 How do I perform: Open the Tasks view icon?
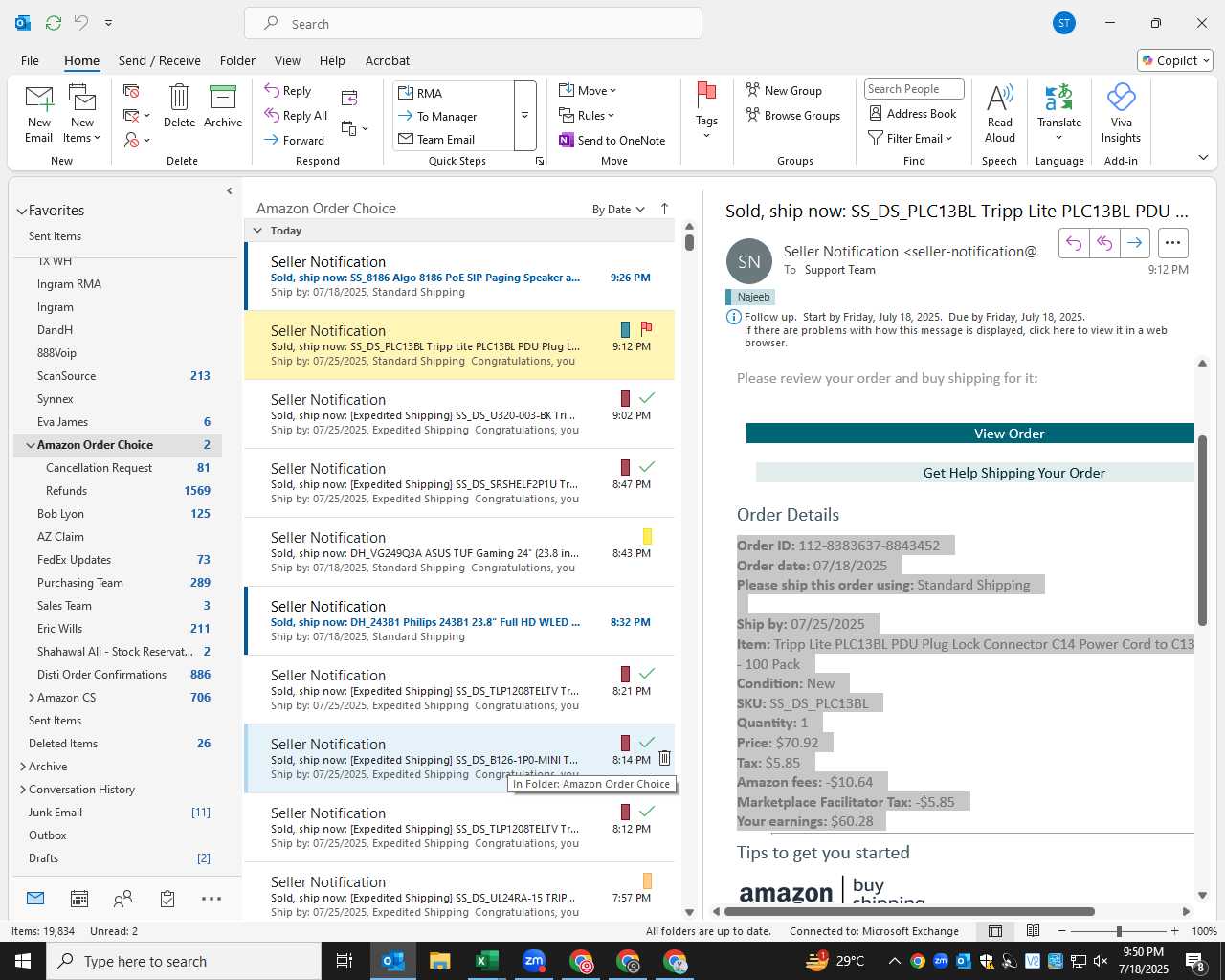[x=167, y=899]
